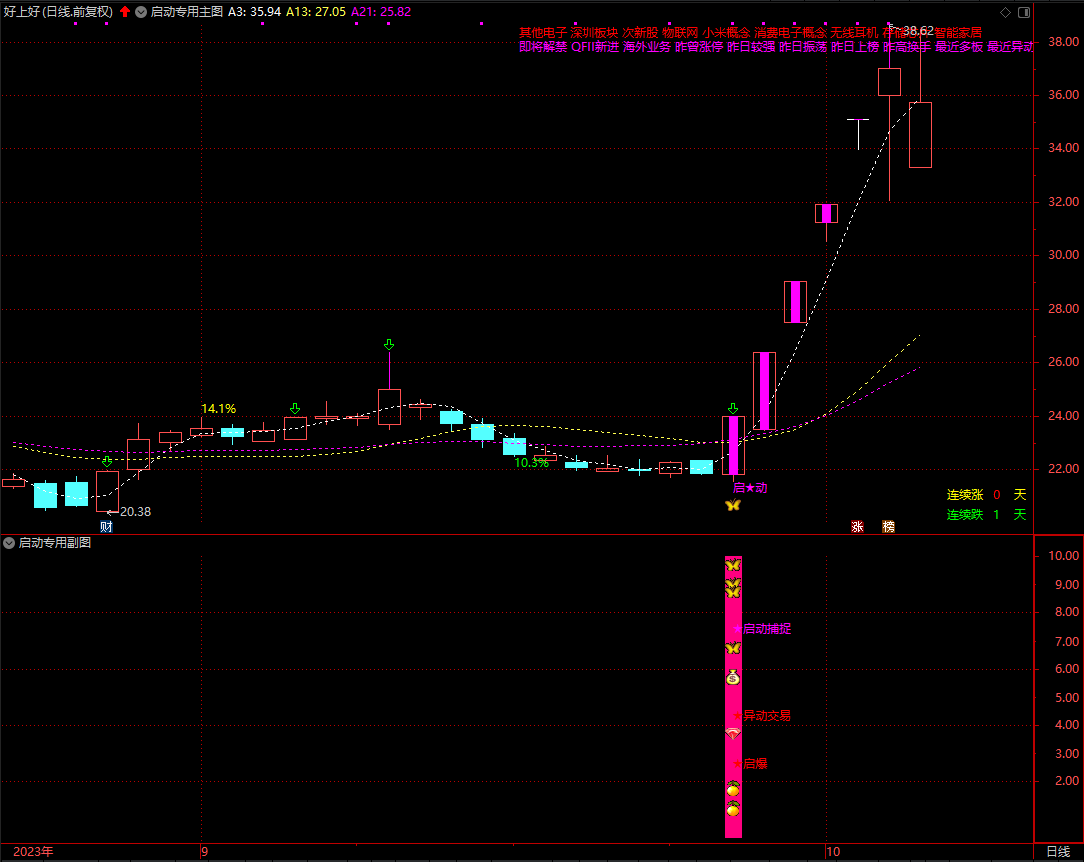Open the 小米概念 concept tag
Screen dimensions: 1084x862
726,32
